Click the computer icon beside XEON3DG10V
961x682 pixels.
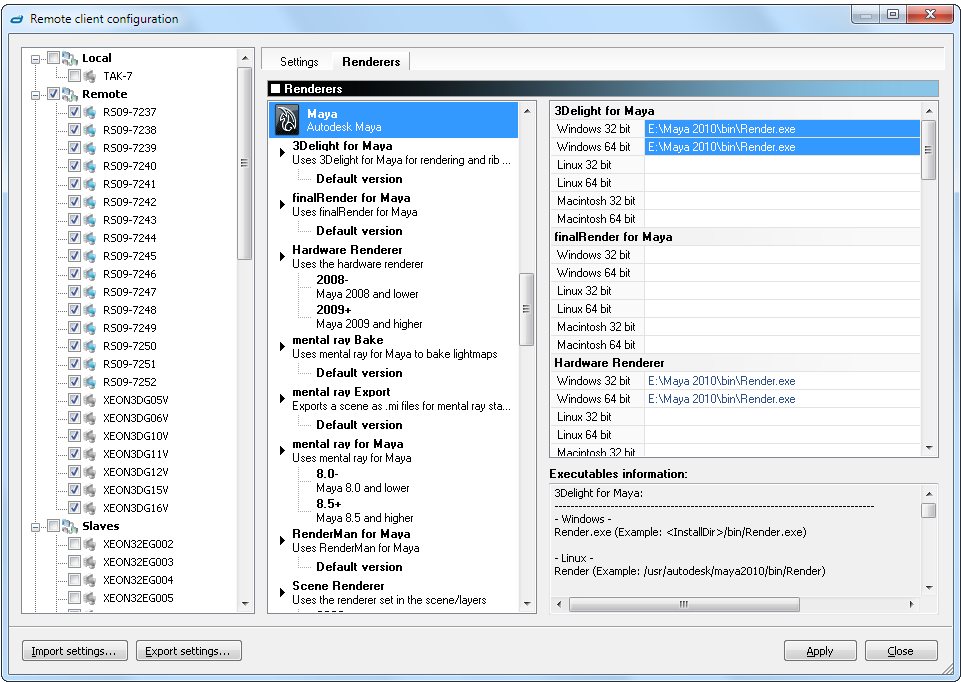click(x=90, y=436)
